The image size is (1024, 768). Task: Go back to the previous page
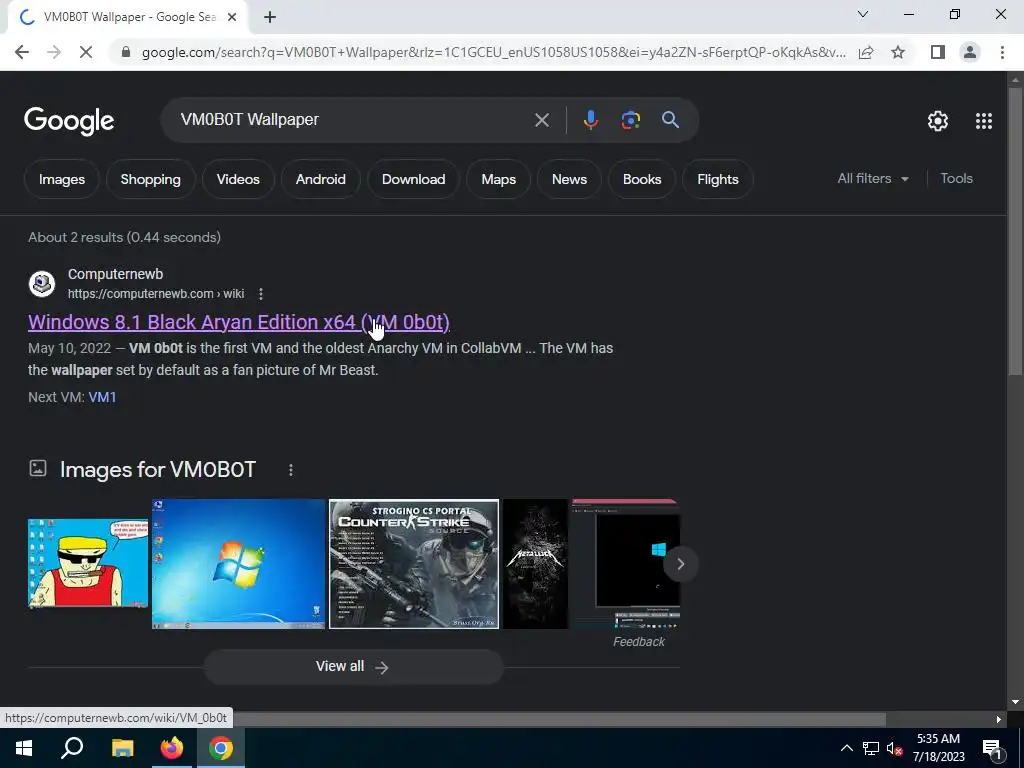click(22, 52)
